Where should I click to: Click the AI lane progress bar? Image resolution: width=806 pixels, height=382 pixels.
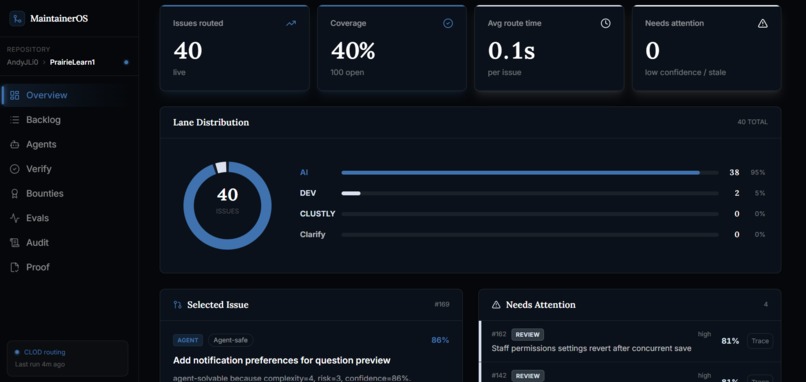pyautogui.click(x=529, y=173)
